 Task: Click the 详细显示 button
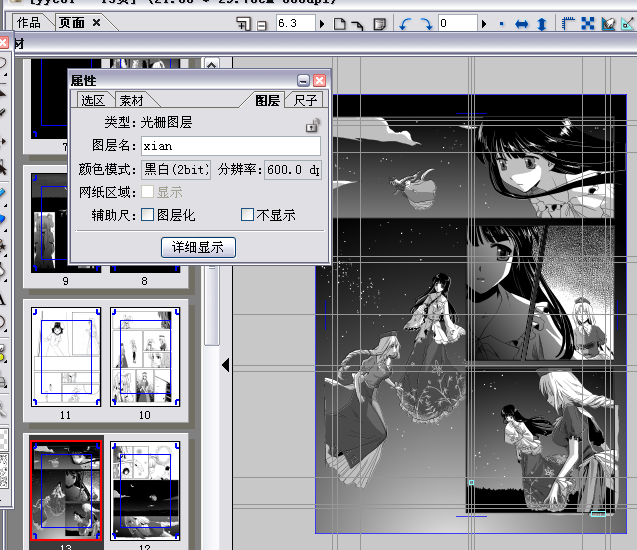pyautogui.click(x=198, y=247)
